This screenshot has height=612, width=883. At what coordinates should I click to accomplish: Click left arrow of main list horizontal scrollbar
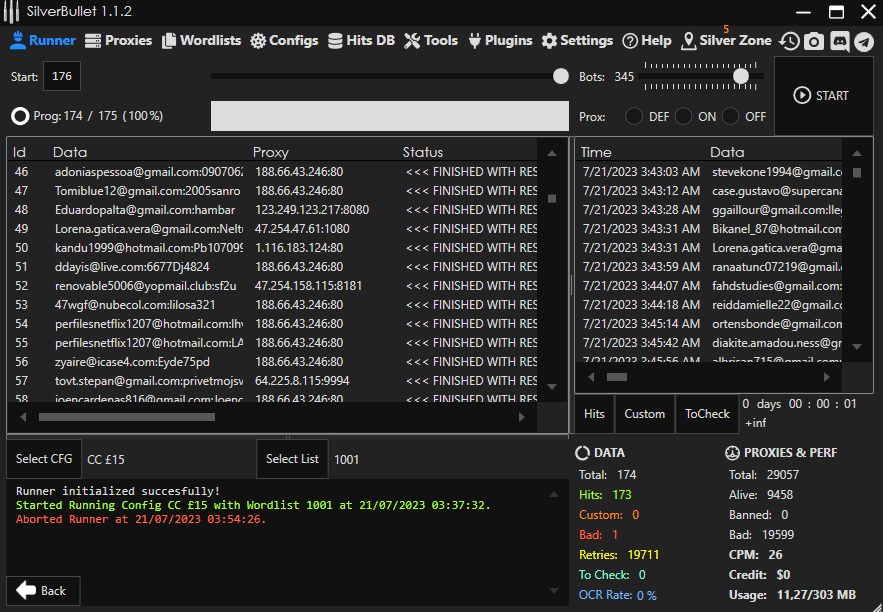23,417
